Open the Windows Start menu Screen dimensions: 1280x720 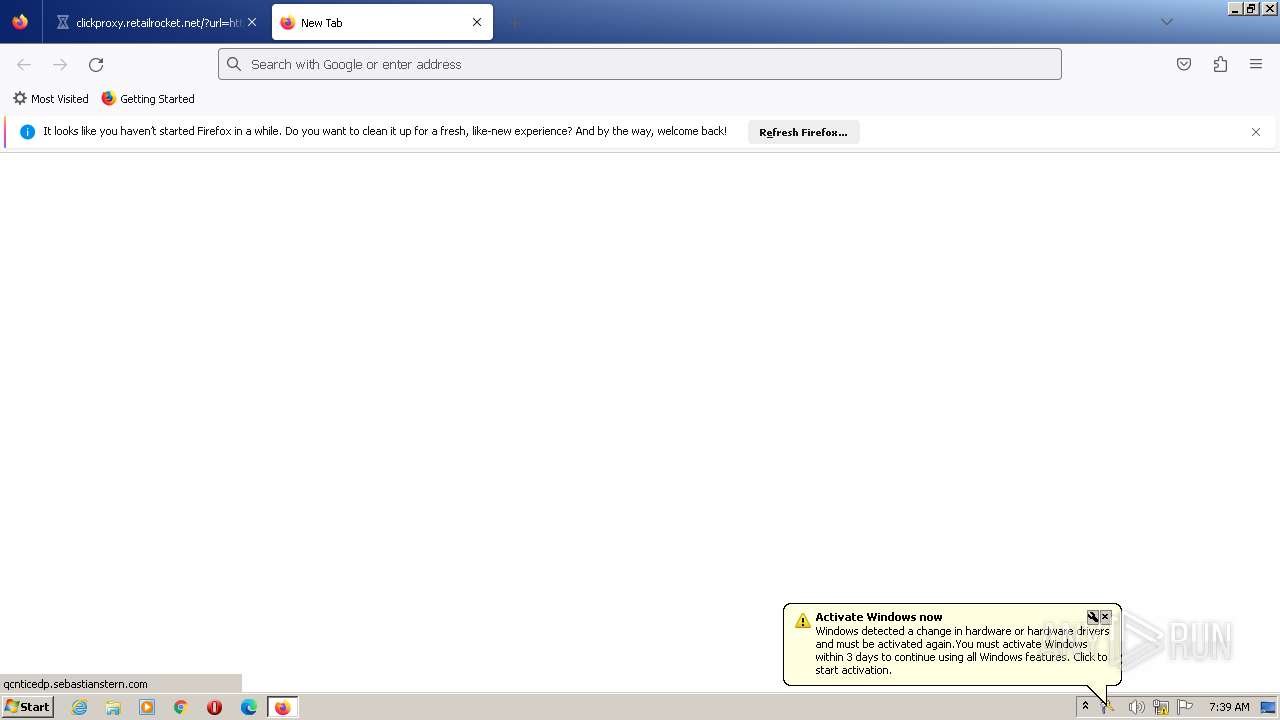27,707
